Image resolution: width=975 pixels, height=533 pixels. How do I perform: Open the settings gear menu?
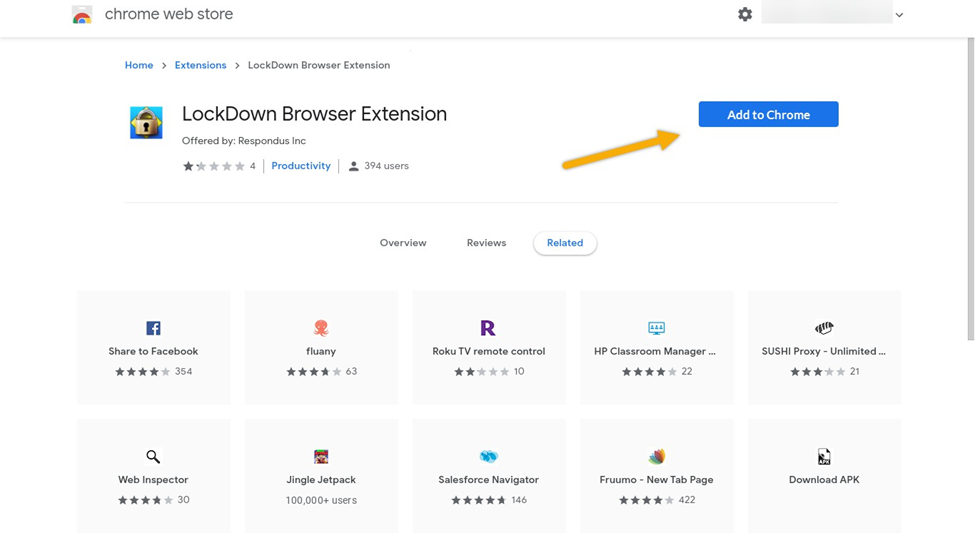point(745,14)
